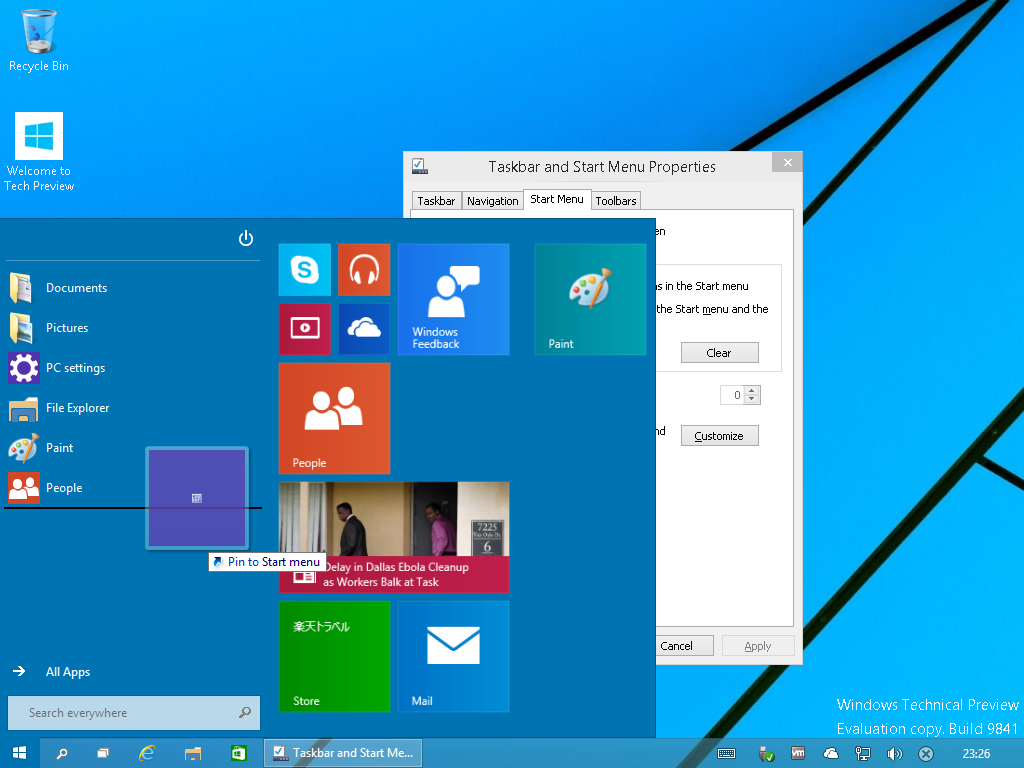Open the Video tile

304,328
